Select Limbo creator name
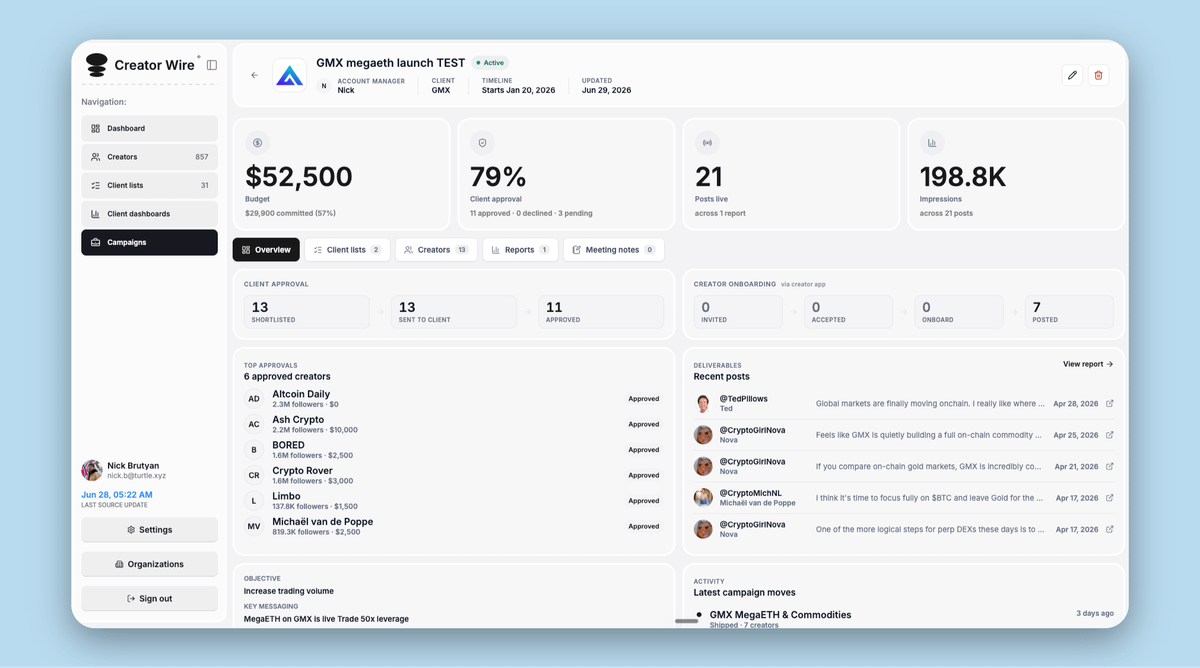This screenshot has width=1200, height=668. 286,496
